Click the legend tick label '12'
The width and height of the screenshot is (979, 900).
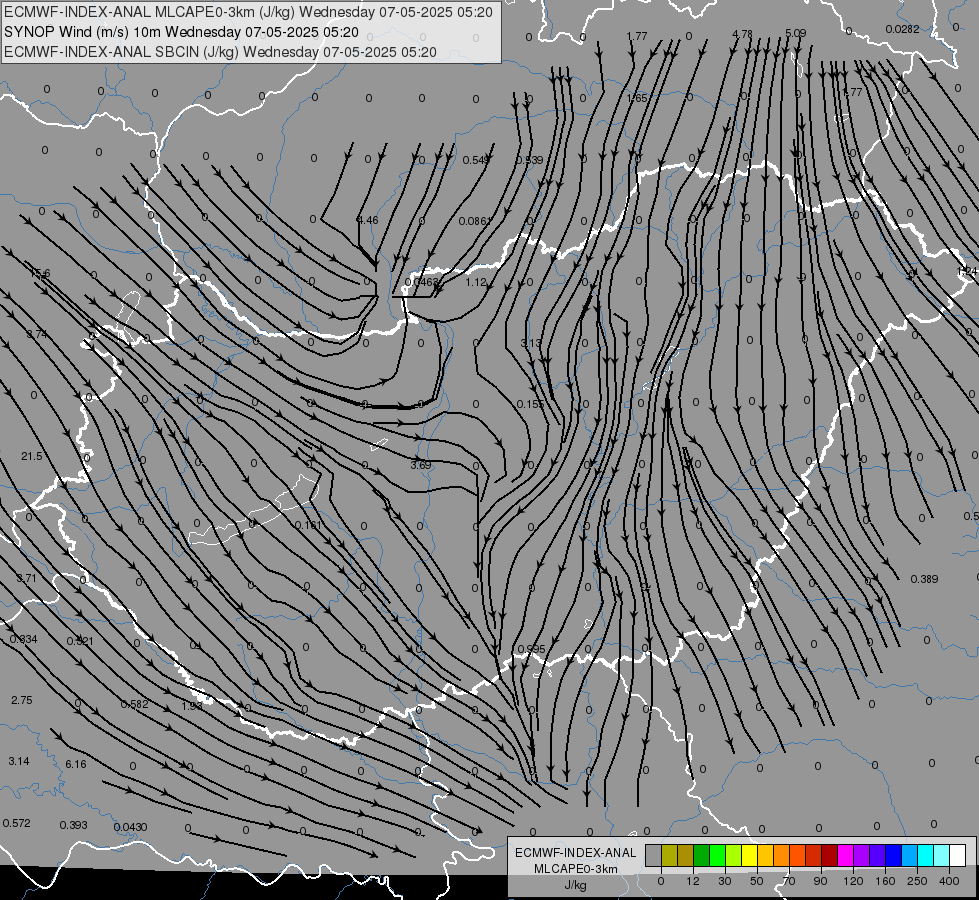(693, 881)
